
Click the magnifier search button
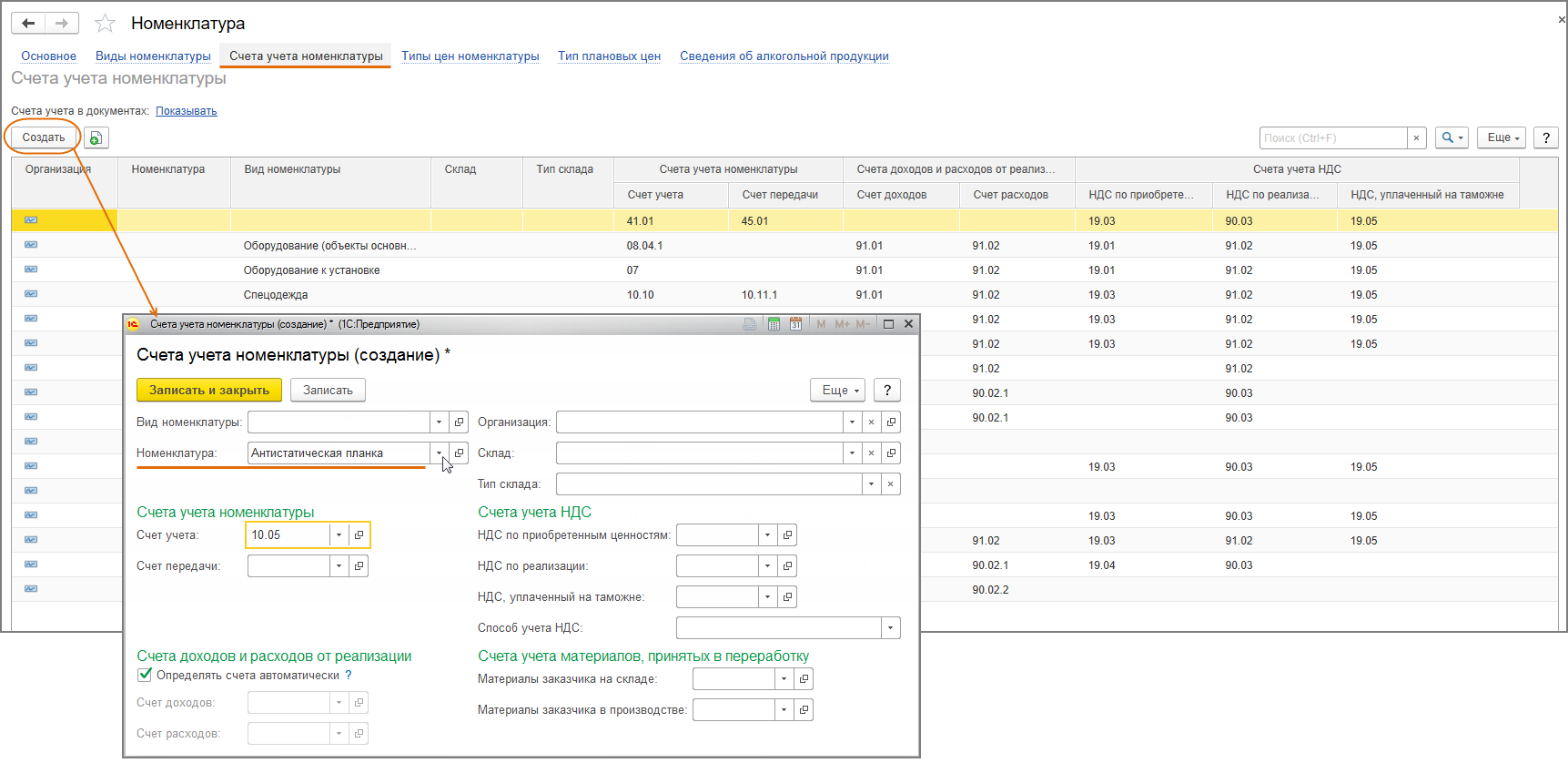(x=1452, y=137)
